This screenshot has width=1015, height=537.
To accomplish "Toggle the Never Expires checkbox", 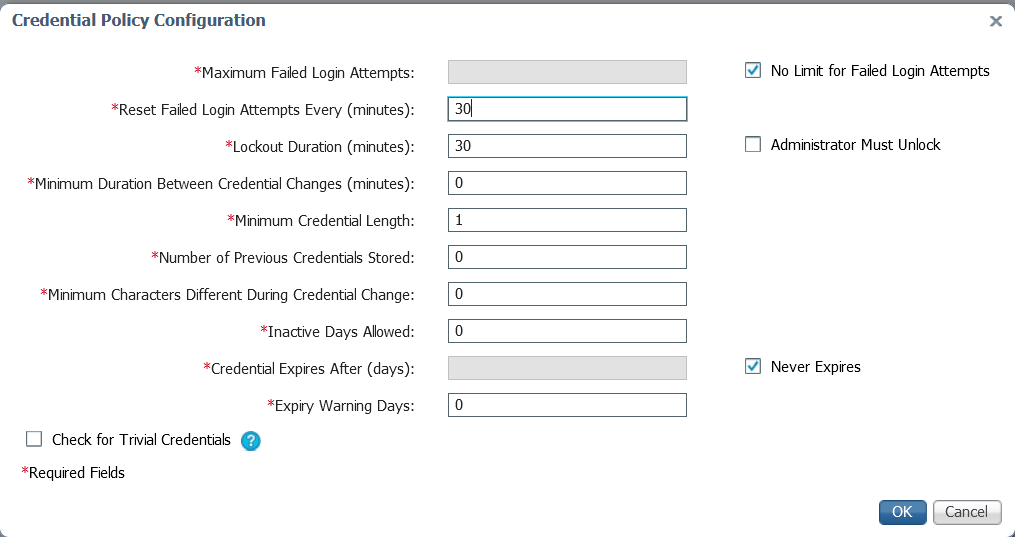I will (x=753, y=367).
